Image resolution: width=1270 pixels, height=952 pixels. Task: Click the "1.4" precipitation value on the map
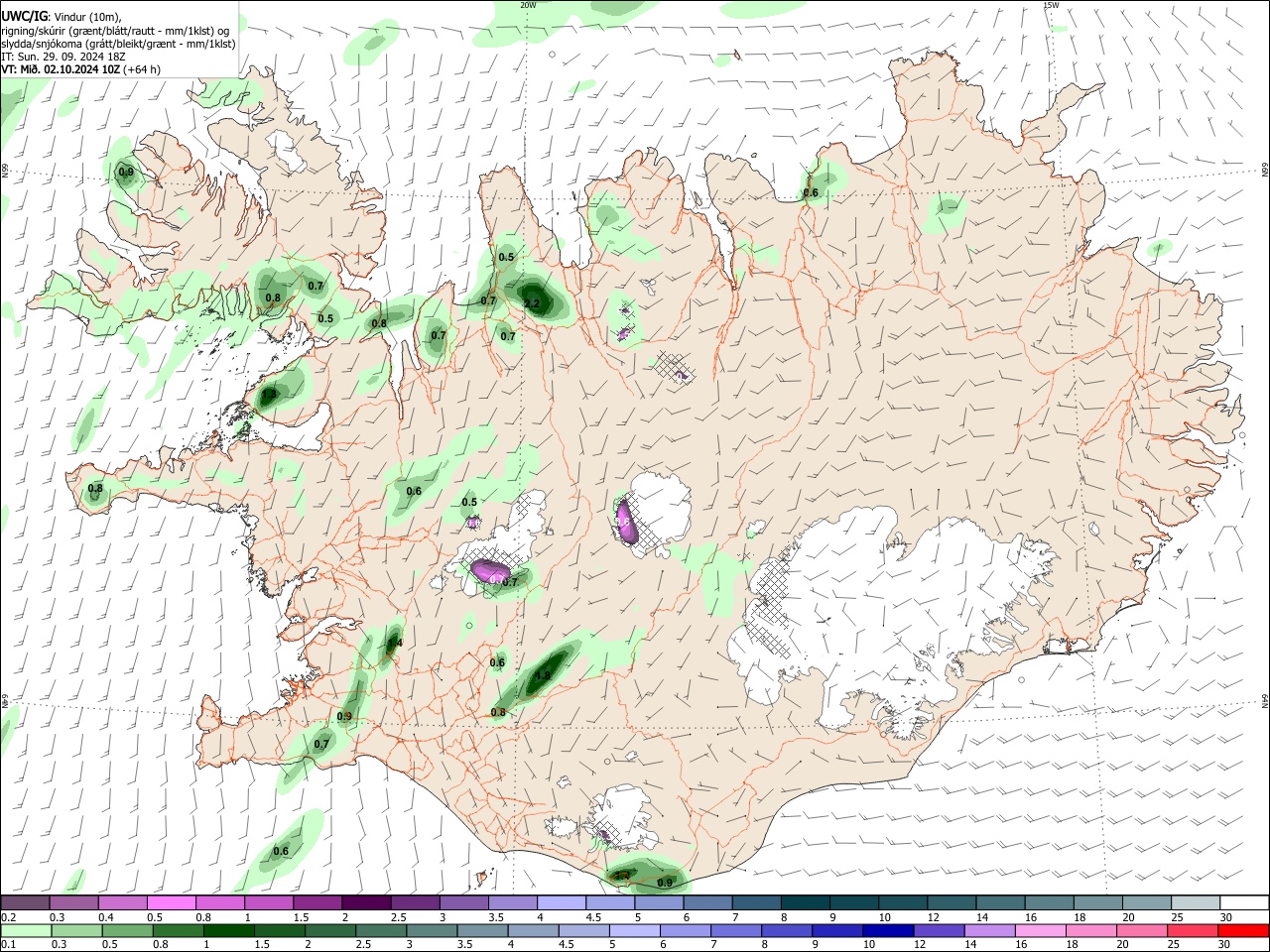coord(394,643)
